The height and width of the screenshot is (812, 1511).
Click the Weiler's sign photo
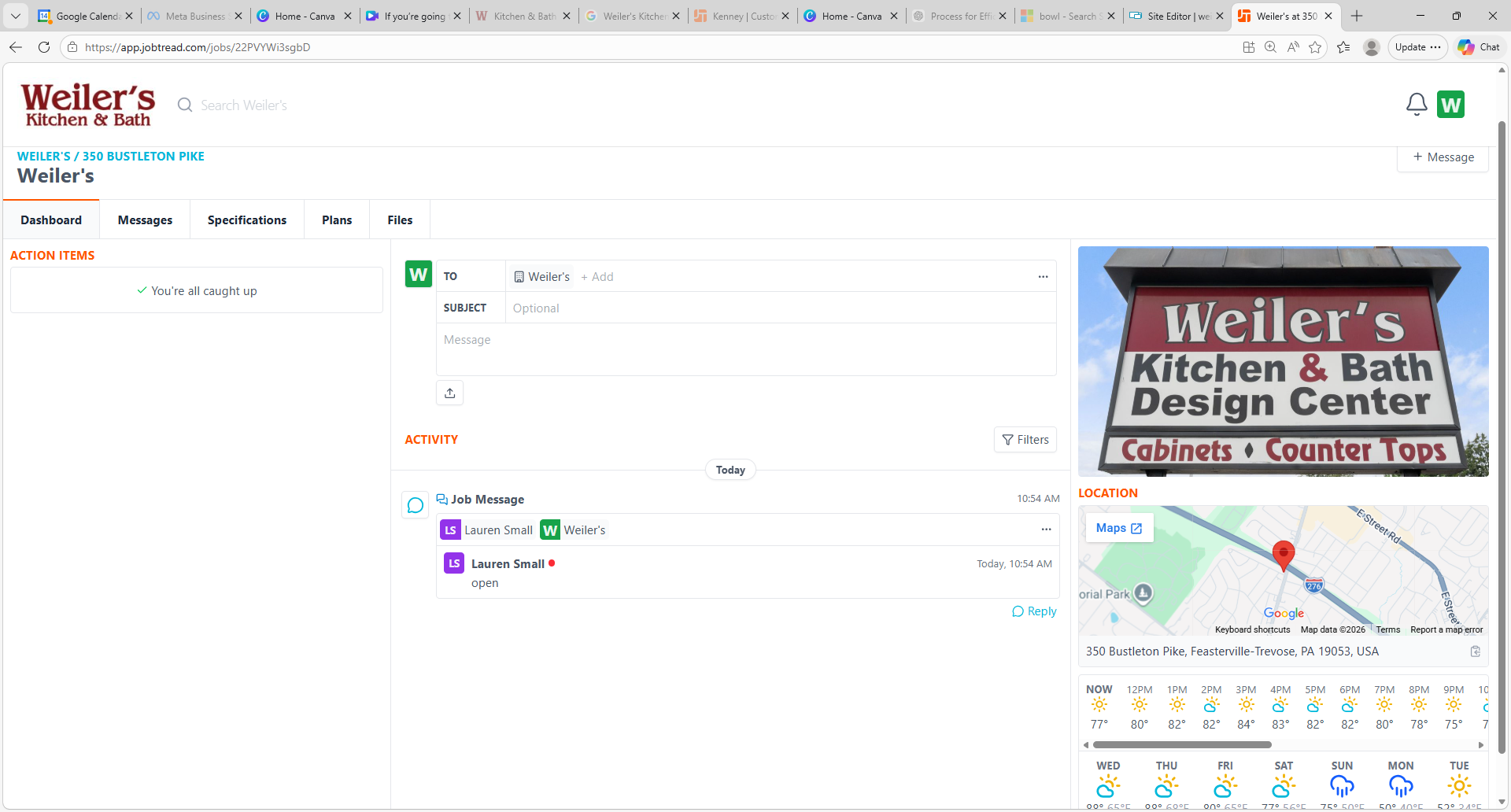[x=1284, y=361]
